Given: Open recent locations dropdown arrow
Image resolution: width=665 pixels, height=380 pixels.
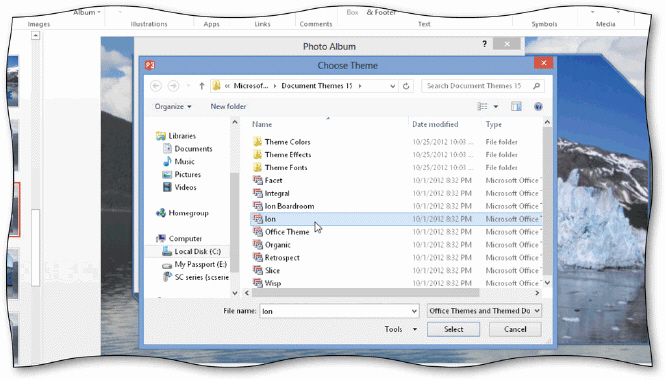Looking at the screenshot, I should 188,86.
